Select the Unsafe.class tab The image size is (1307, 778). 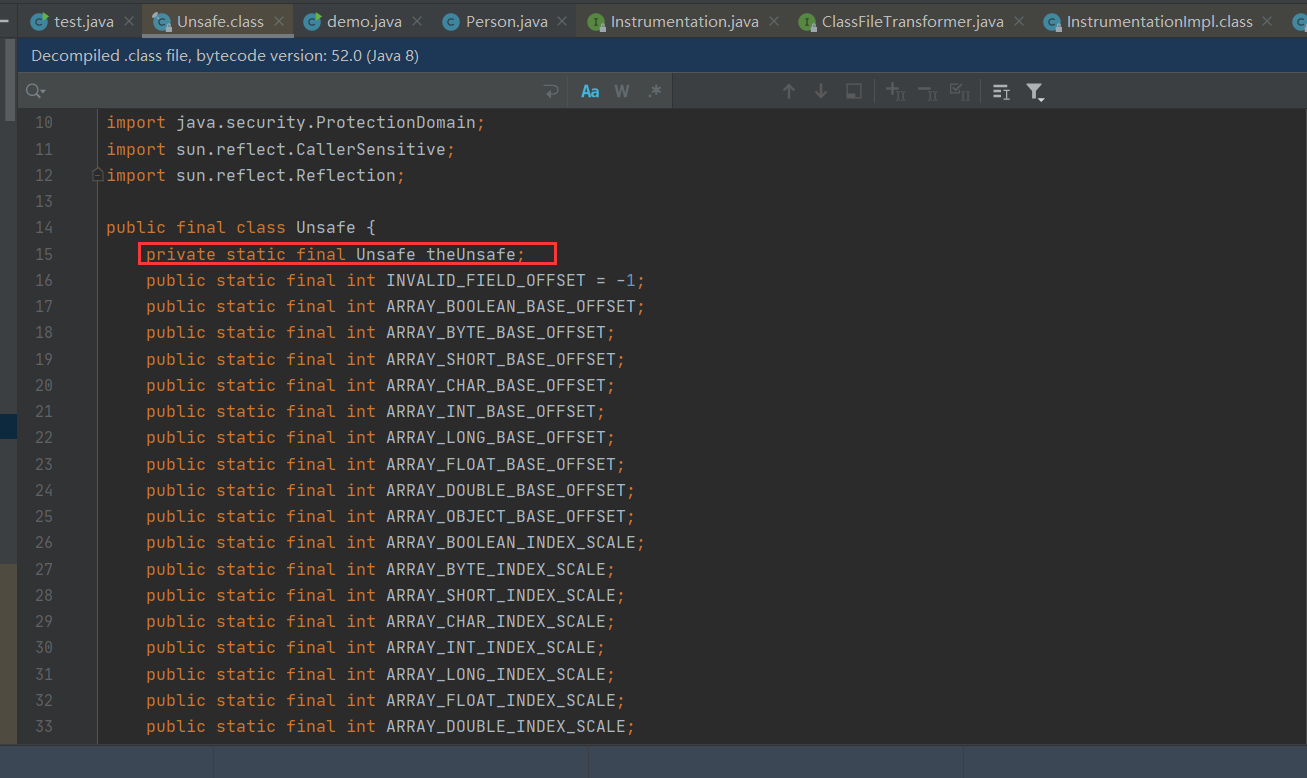pos(219,21)
